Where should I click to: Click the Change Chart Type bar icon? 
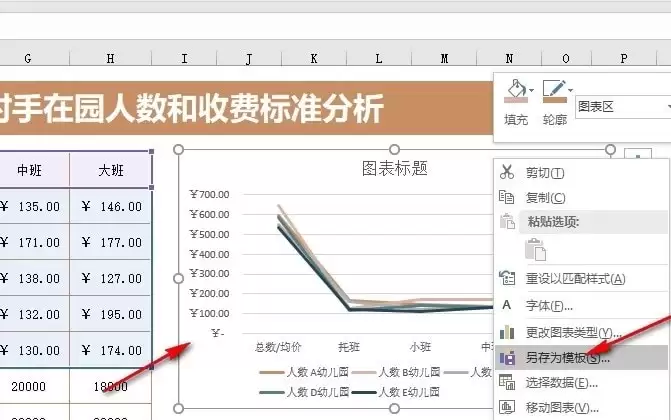click(507, 332)
